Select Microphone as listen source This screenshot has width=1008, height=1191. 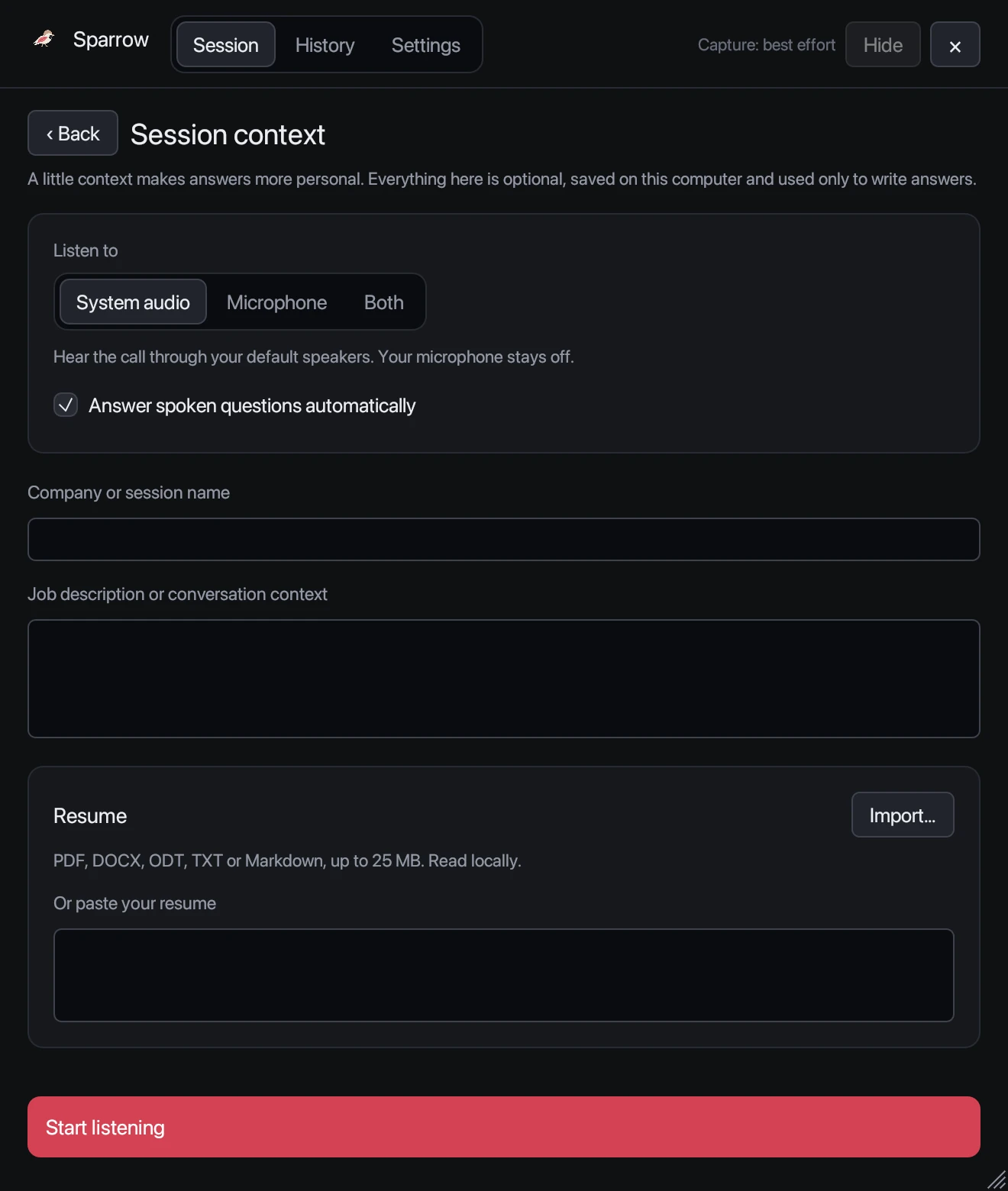pyautogui.click(x=276, y=302)
